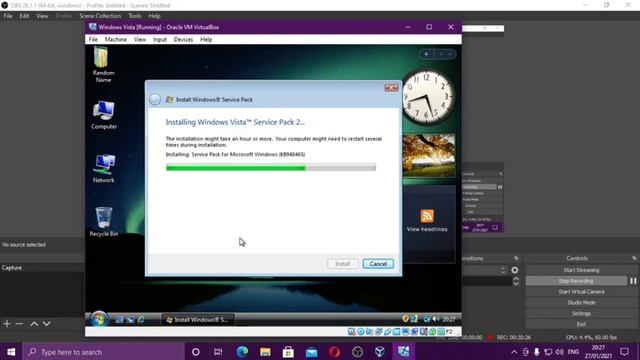Open VirtualBox View menu

140,40
